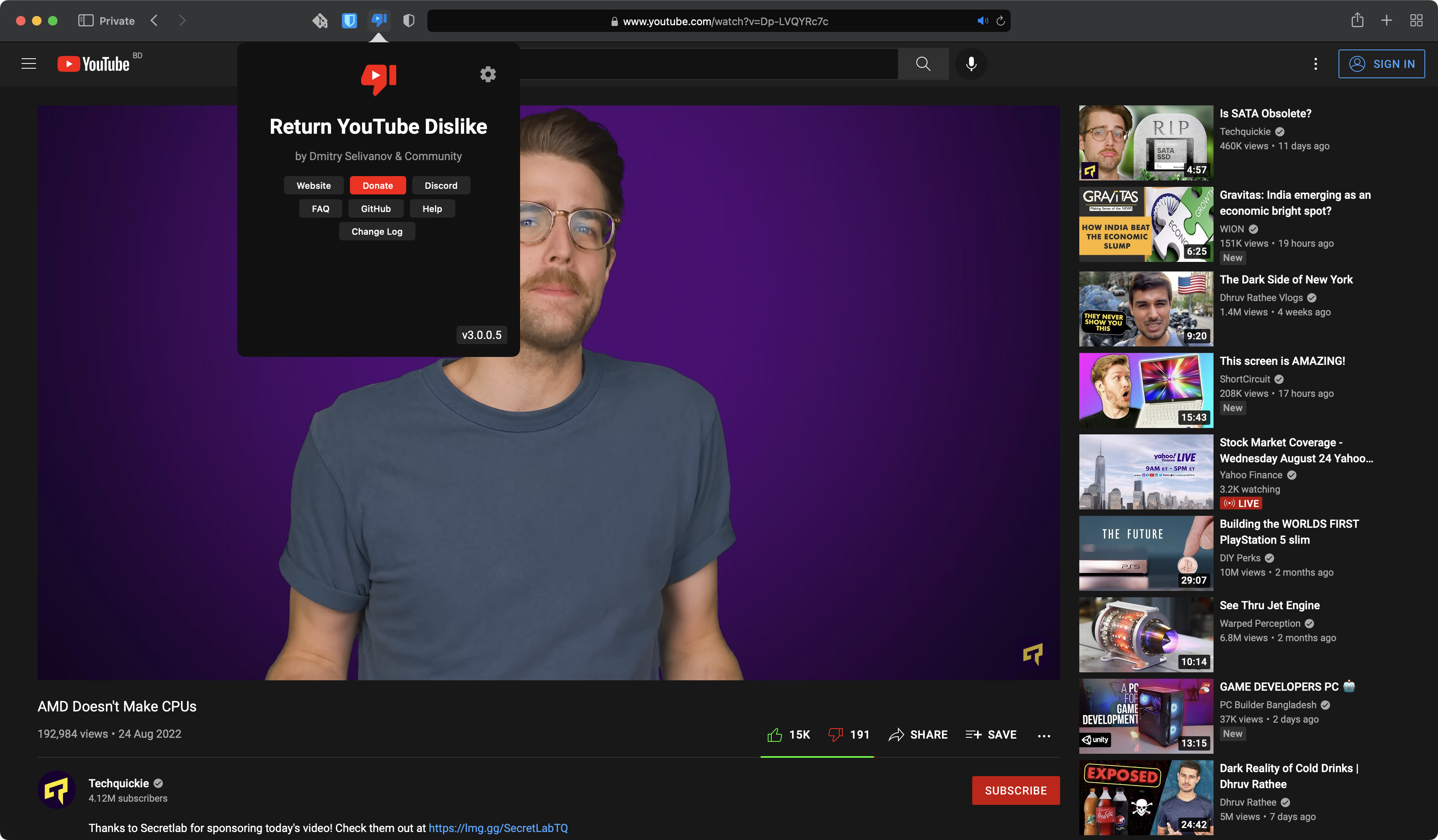Open the SecretLabTQ sponsor link

[498, 828]
